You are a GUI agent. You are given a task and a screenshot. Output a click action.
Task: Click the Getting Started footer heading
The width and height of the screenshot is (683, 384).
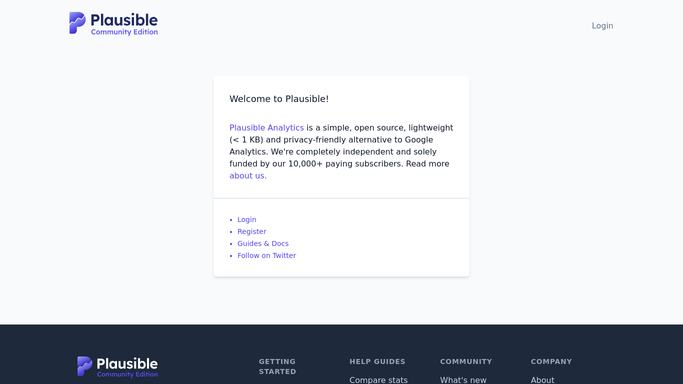click(x=277, y=367)
